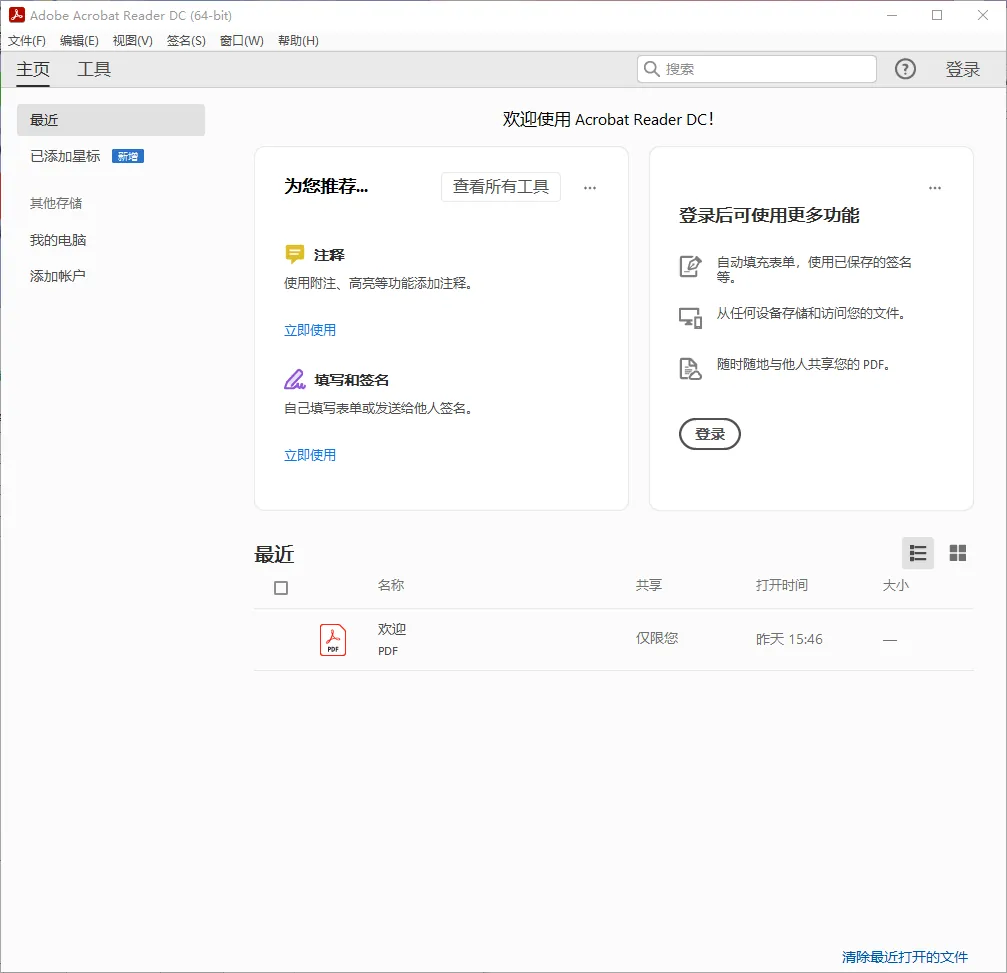The height and width of the screenshot is (973, 1007).
Task: Sort by 共享 column header
Action: pyautogui.click(x=649, y=585)
